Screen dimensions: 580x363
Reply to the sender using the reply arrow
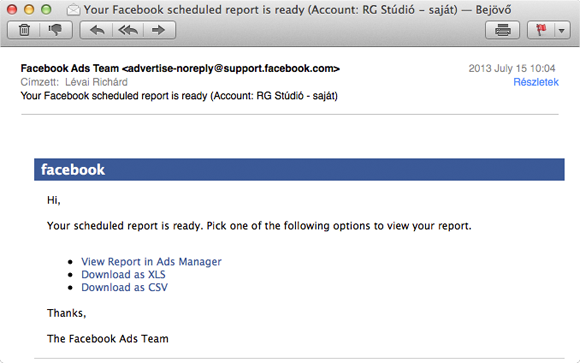point(97,30)
